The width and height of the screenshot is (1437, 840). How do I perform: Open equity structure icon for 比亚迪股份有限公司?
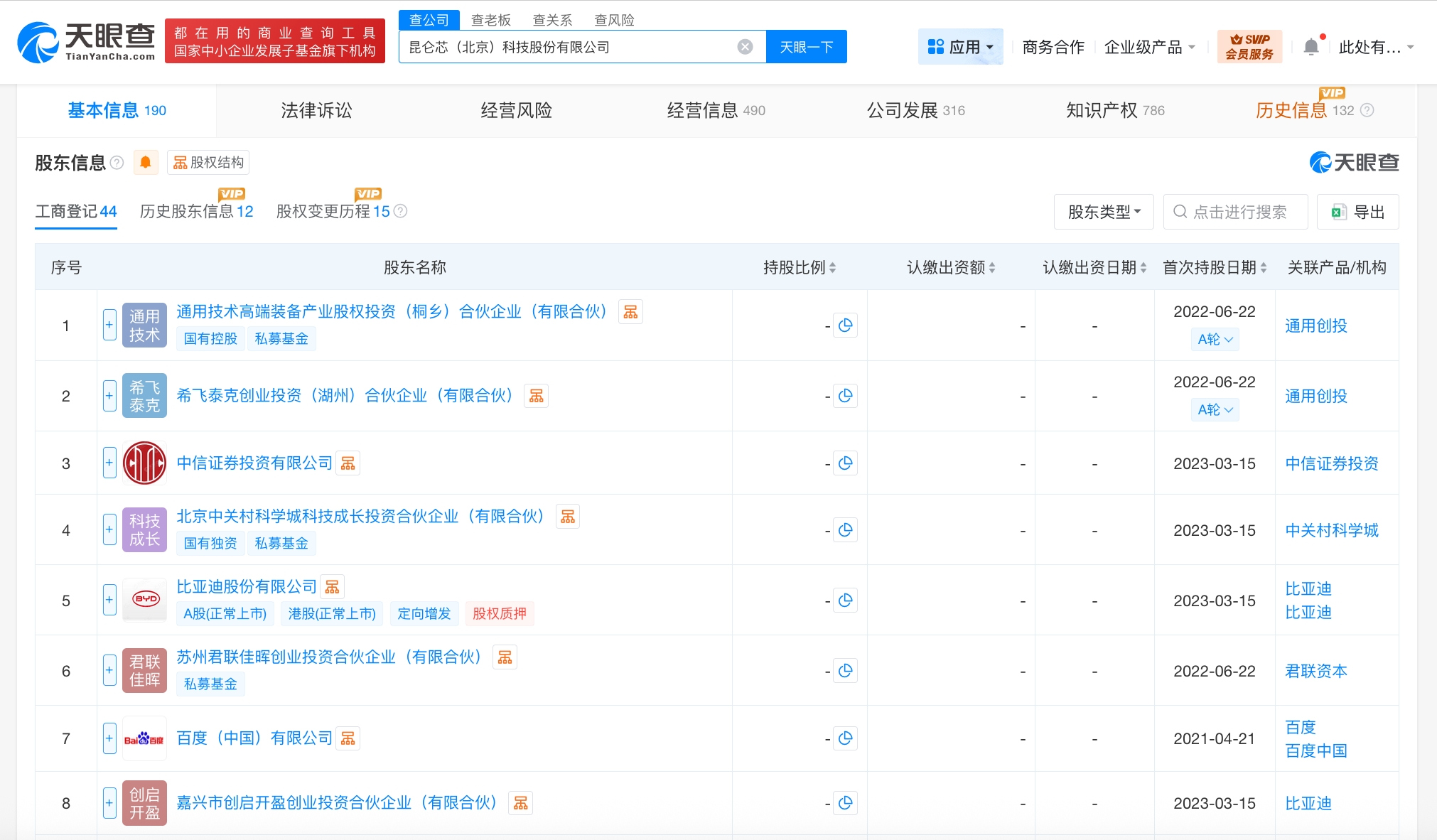(x=332, y=587)
